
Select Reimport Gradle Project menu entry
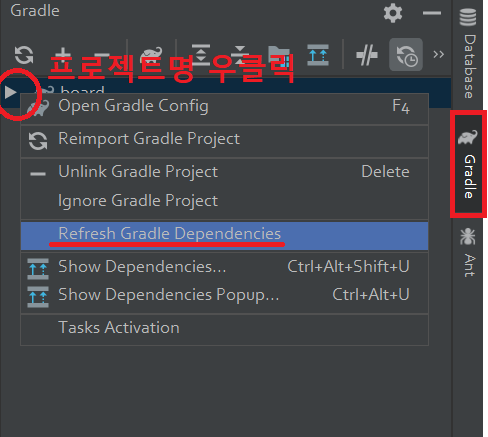pos(224,141)
